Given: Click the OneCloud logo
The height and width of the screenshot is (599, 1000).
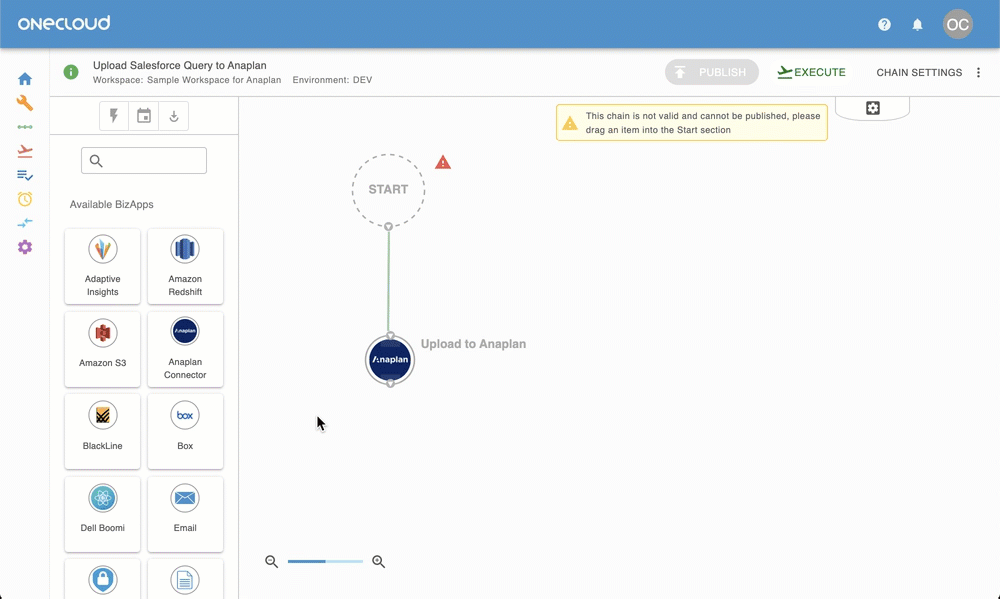Looking at the screenshot, I should (x=64, y=24).
